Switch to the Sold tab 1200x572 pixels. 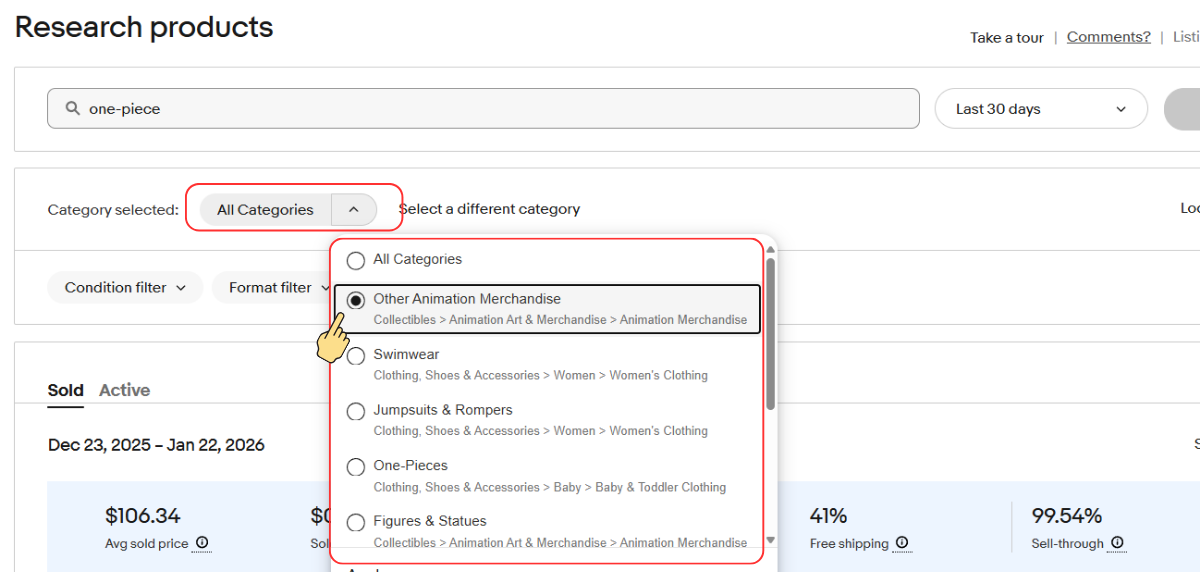(x=66, y=390)
